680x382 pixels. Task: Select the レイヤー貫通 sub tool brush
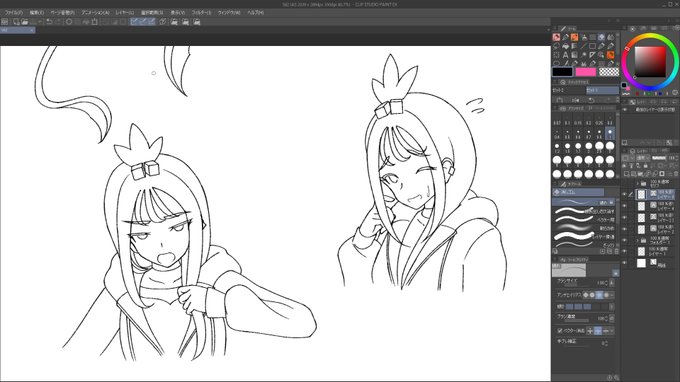pyautogui.click(x=584, y=237)
